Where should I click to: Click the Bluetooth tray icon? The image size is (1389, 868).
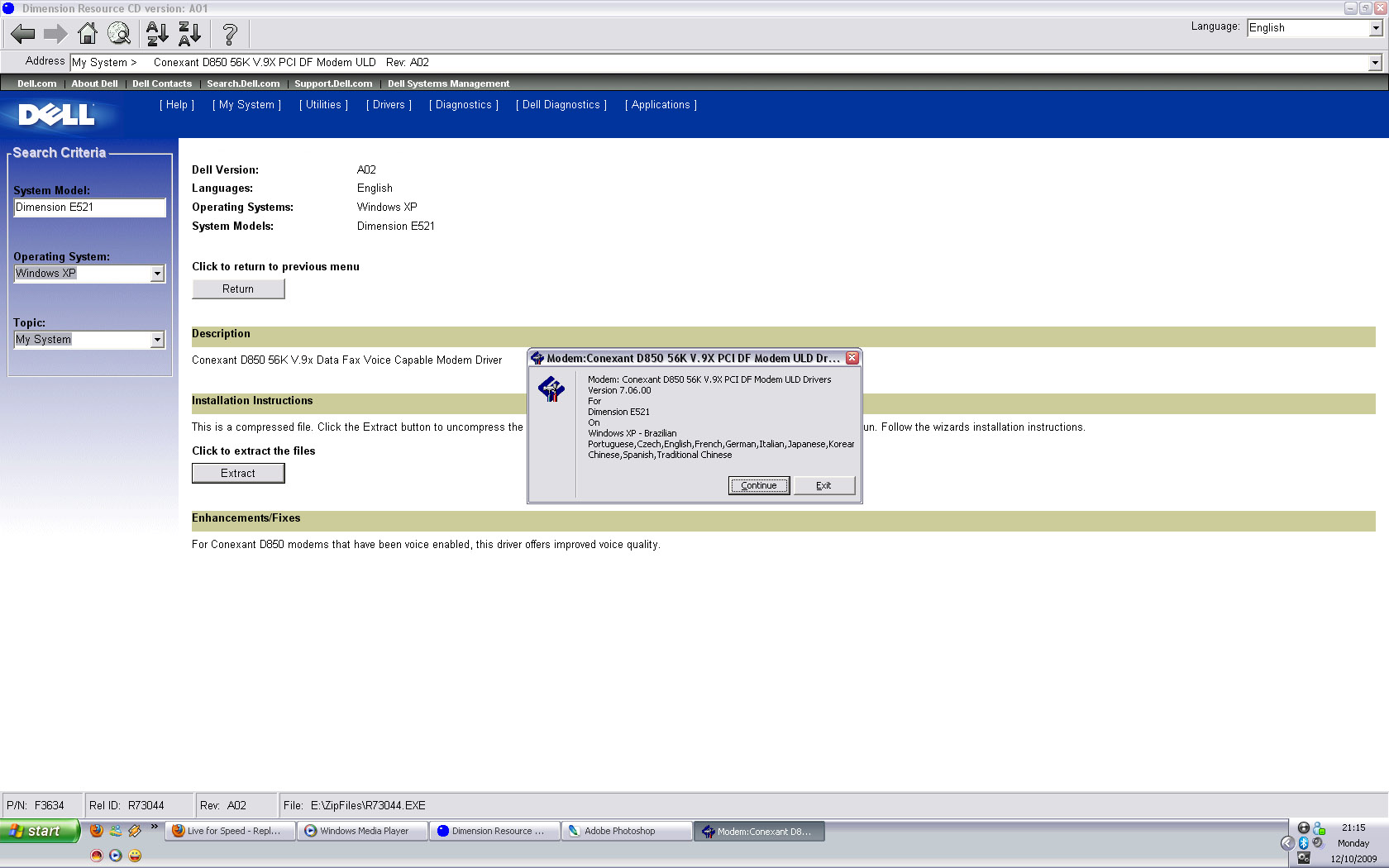click(x=1304, y=843)
